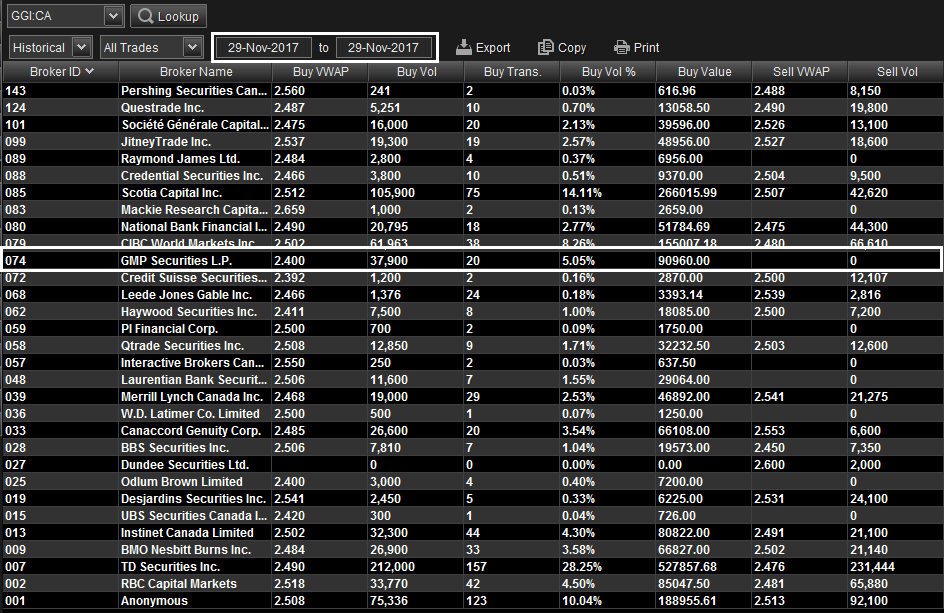Viewport: 944px width, 613px height.
Task: Click BBS Securities Inc. broker name
Action: click(x=175, y=448)
